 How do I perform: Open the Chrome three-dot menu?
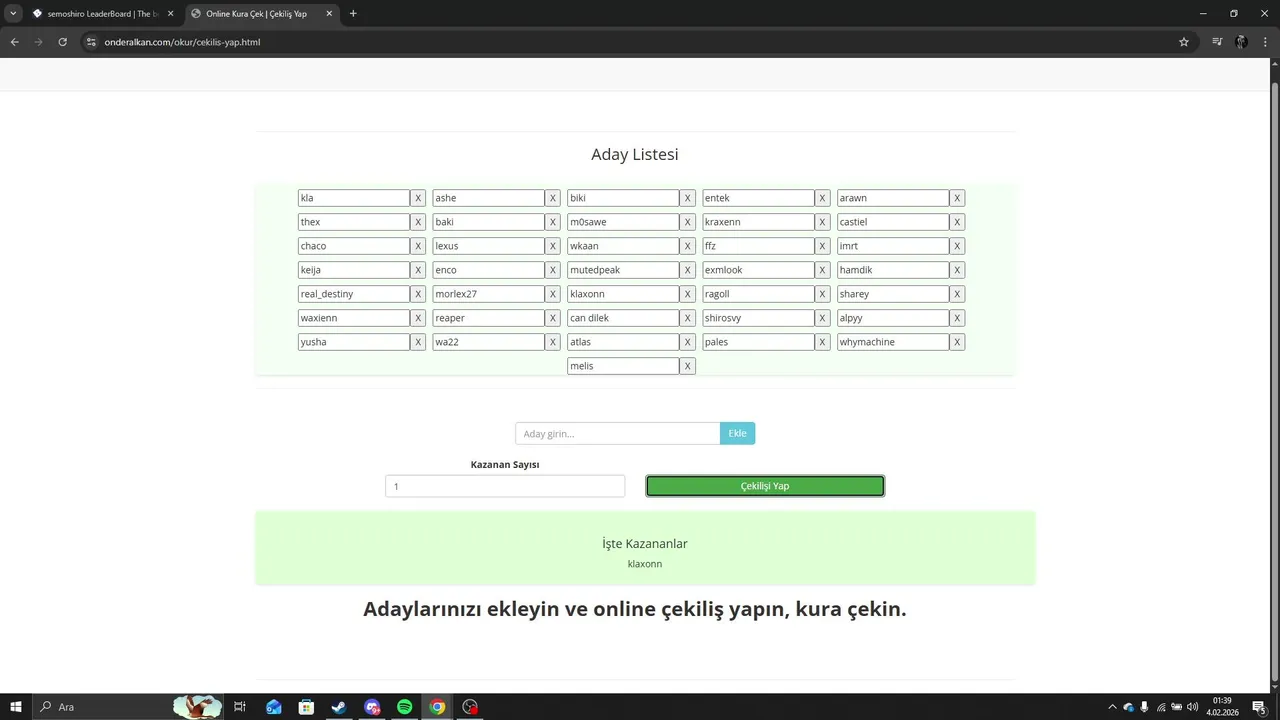click(x=1265, y=42)
